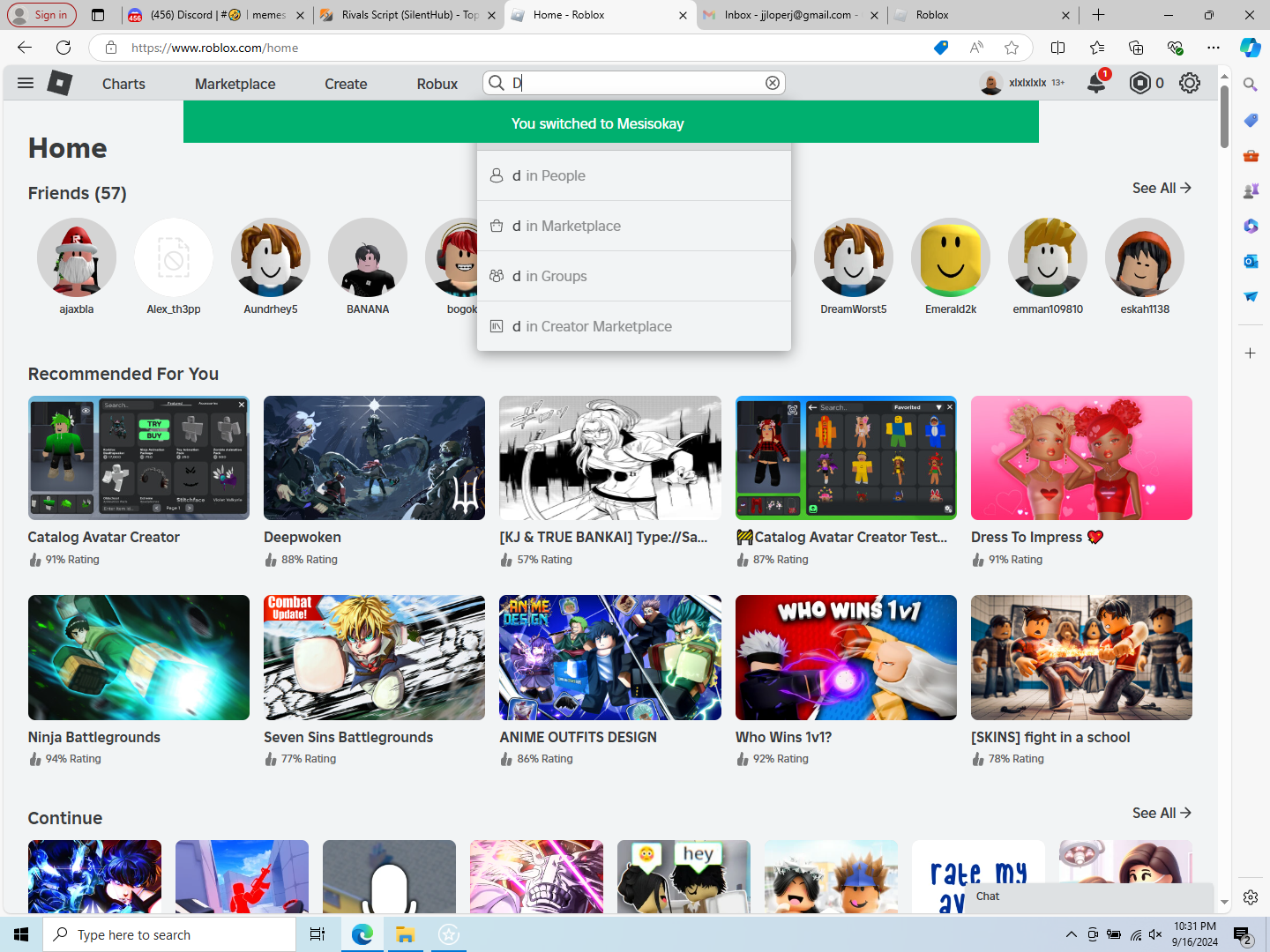Viewport: 1270px width, 952px height.
Task: Open Outlook from the Edge sidebar
Action: (1251, 261)
